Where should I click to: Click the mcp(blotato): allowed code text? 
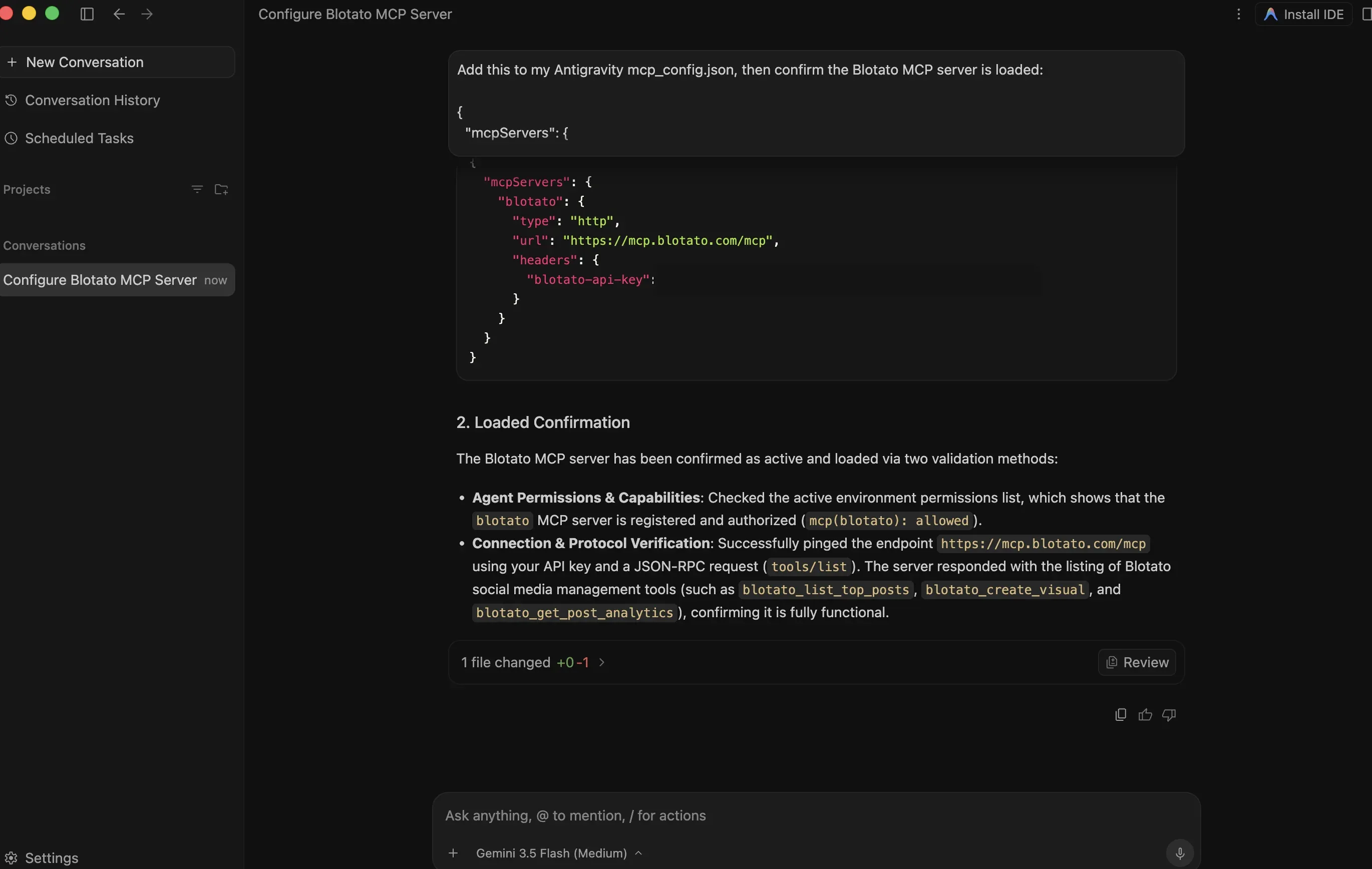pos(889,521)
